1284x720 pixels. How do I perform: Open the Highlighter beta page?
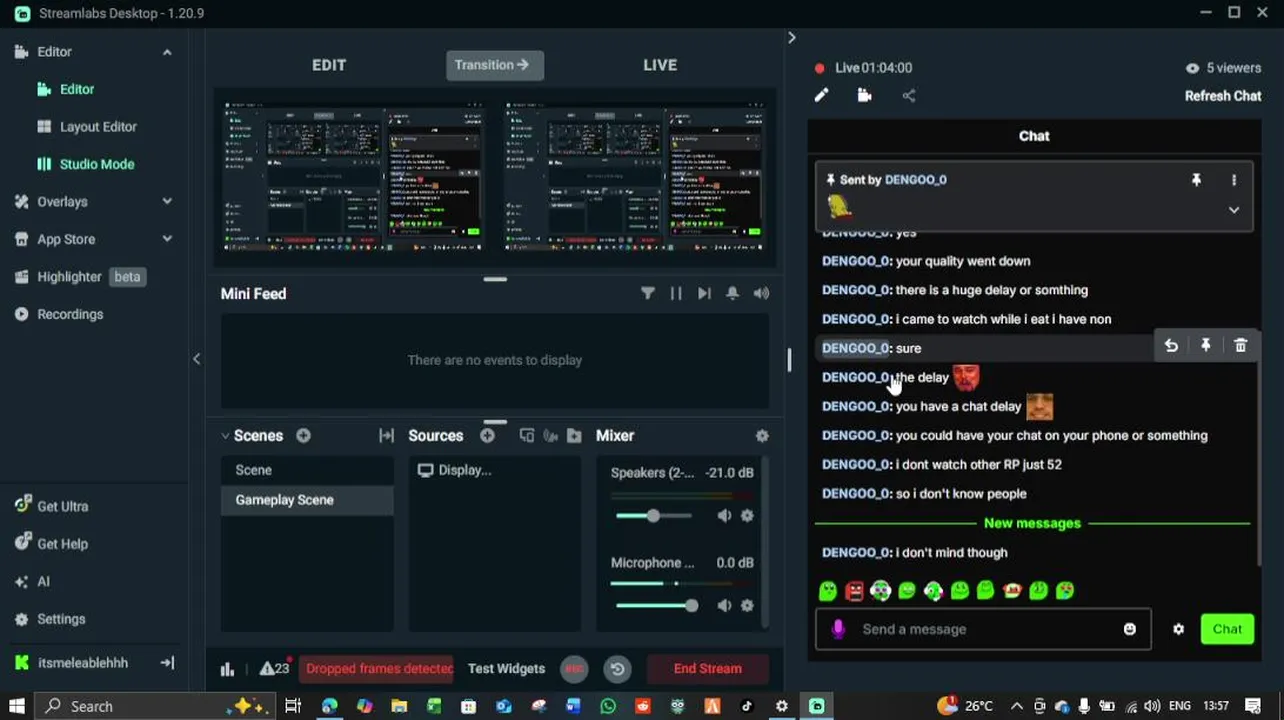coord(80,277)
